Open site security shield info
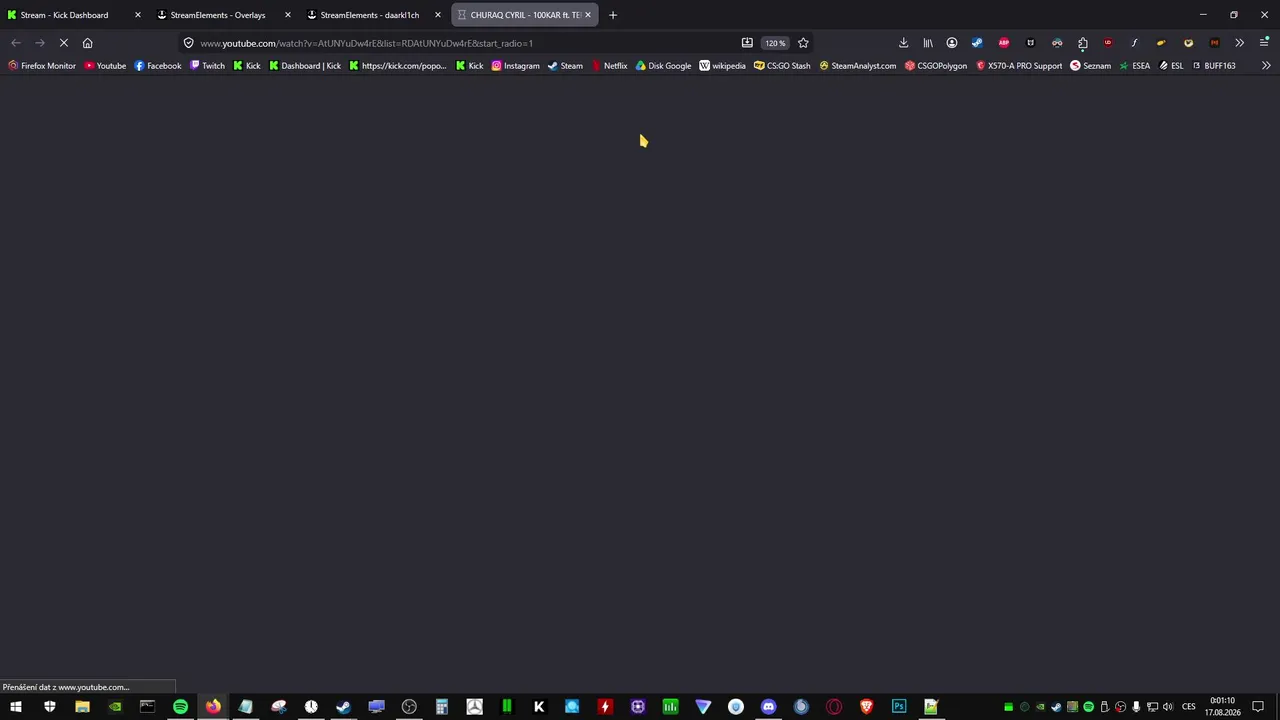The height and width of the screenshot is (720, 1280). 188,43
